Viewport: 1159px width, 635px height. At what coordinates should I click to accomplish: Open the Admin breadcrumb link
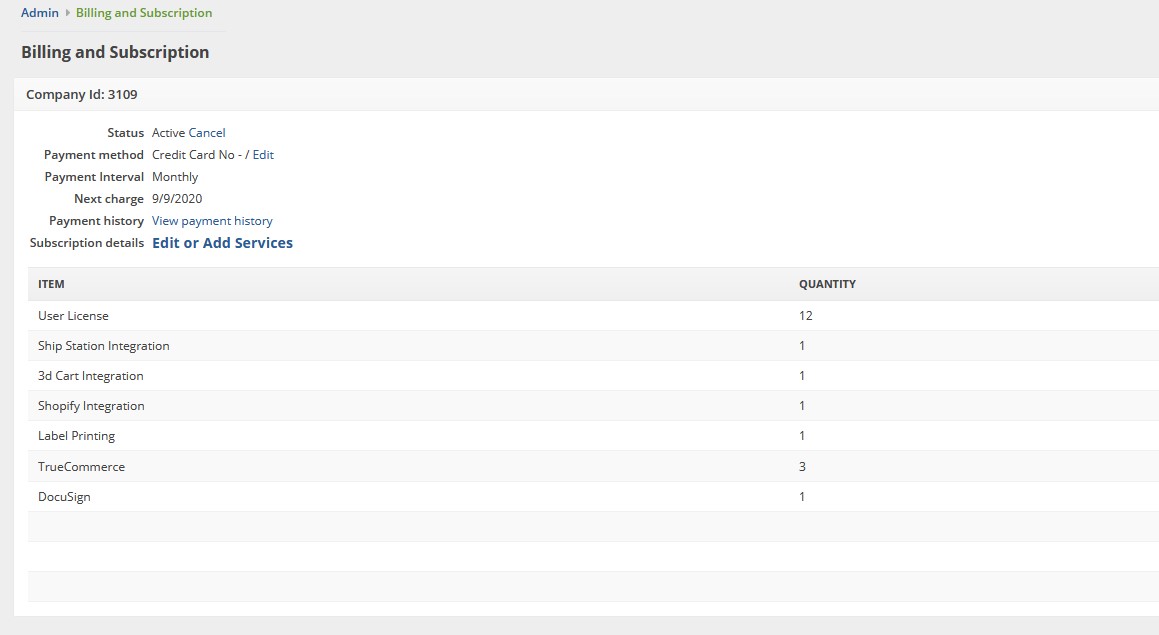tap(40, 13)
